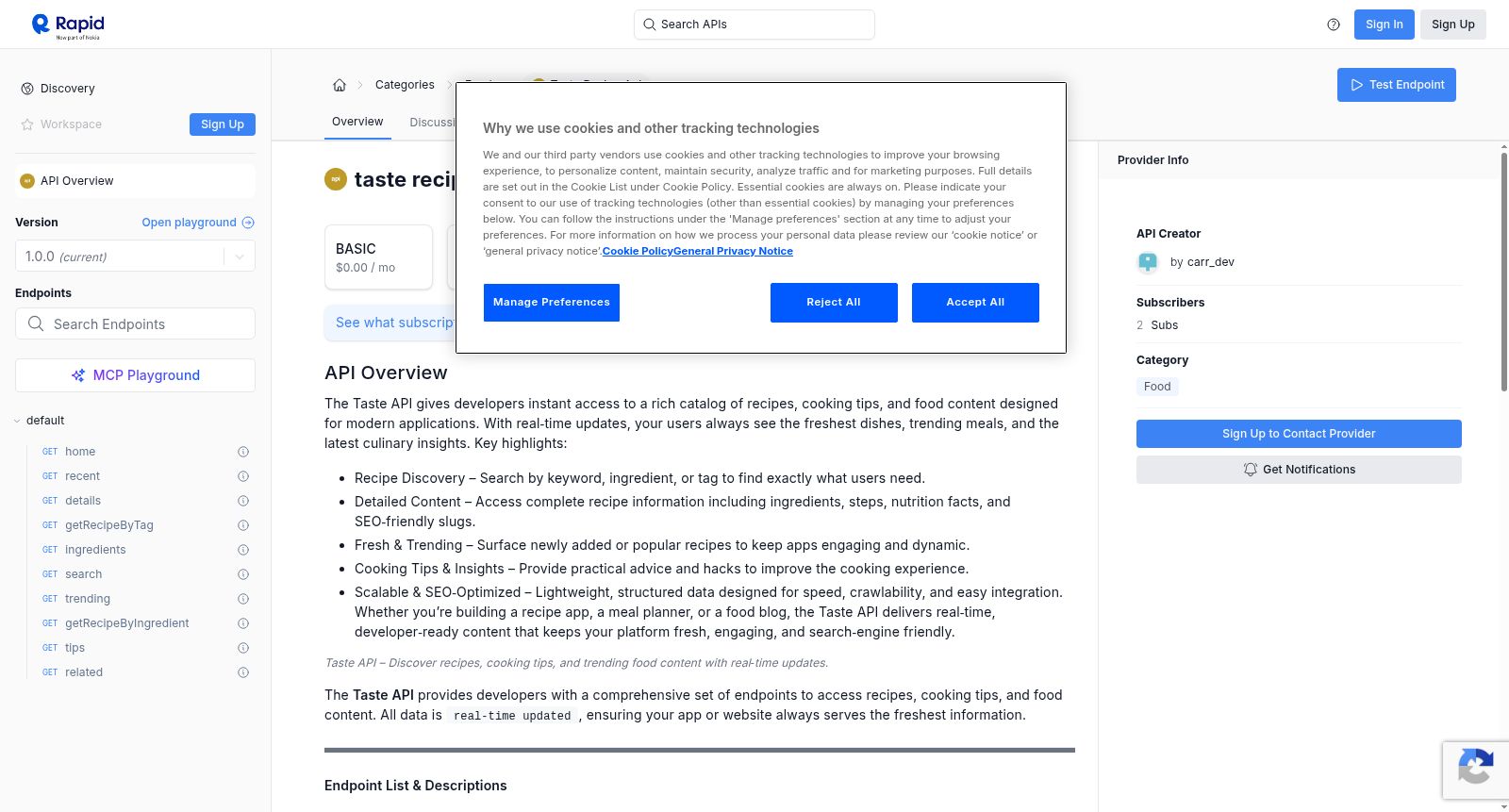Image resolution: width=1509 pixels, height=812 pixels.
Task: Click the Open playground arrow icon
Action: tap(248, 223)
